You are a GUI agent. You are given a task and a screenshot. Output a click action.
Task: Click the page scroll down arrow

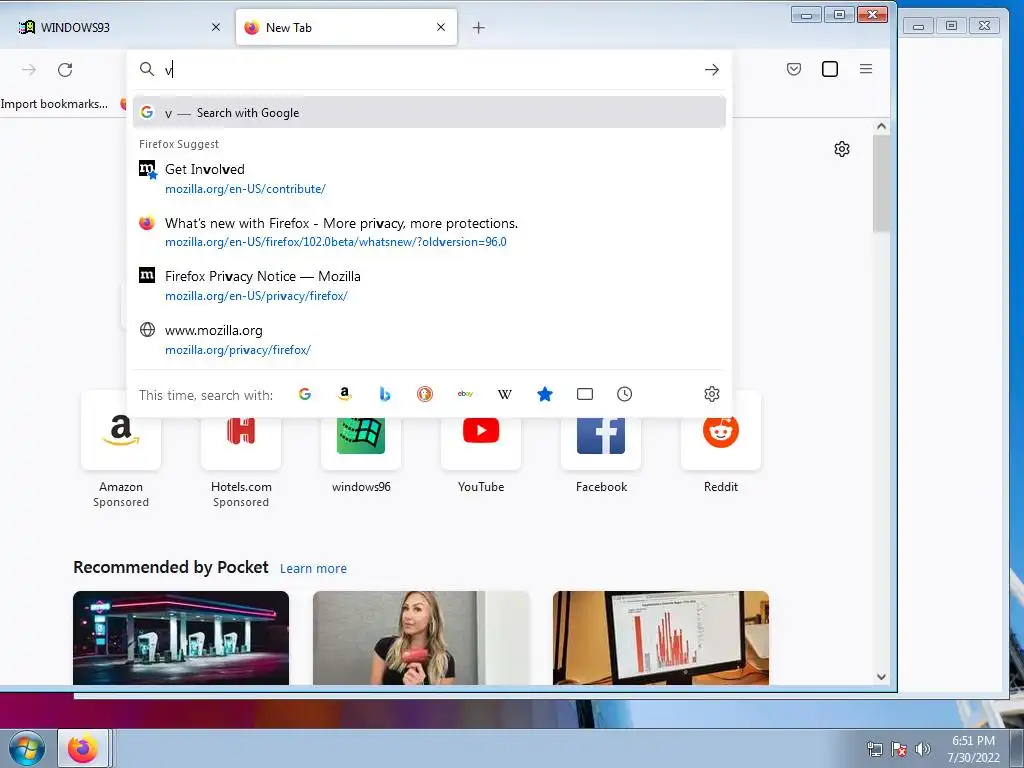point(881,677)
